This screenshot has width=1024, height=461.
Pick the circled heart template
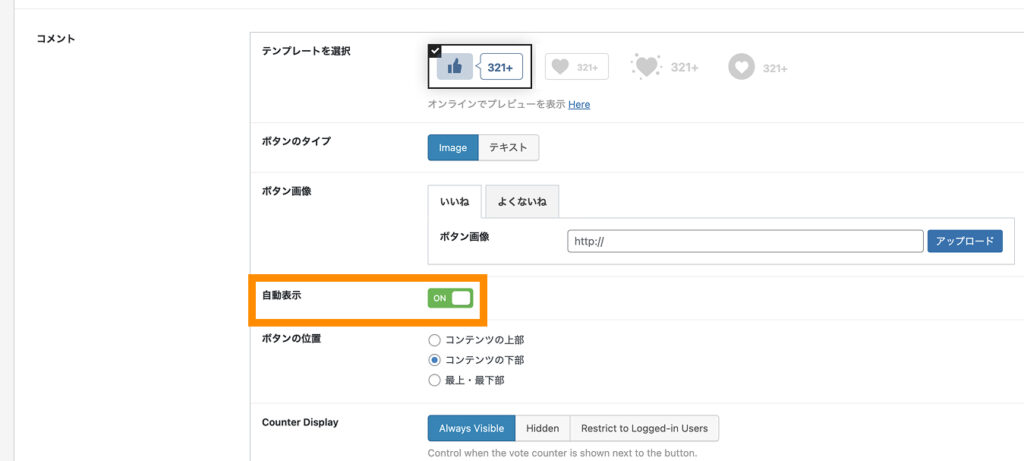click(758, 67)
